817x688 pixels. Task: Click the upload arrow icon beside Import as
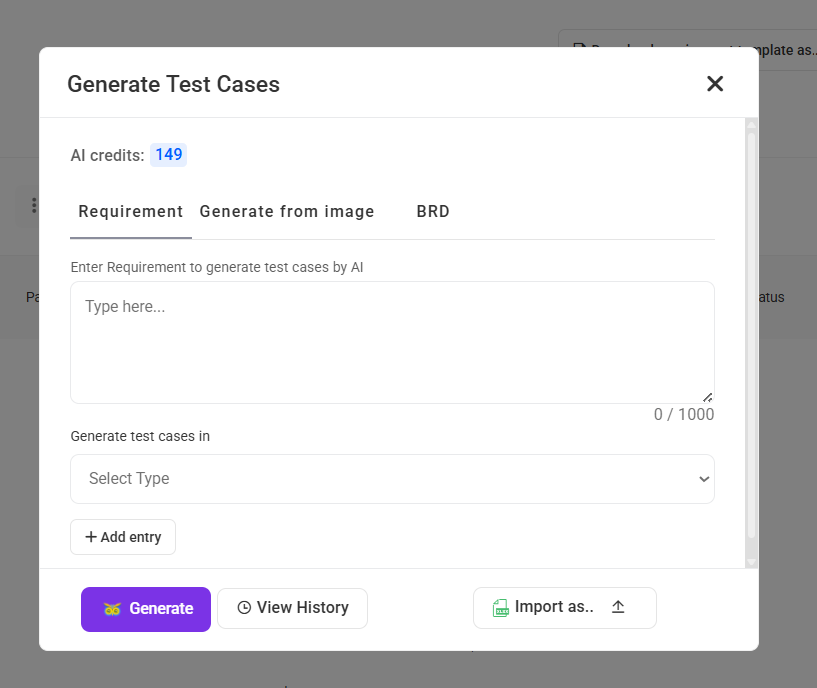coord(618,607)
